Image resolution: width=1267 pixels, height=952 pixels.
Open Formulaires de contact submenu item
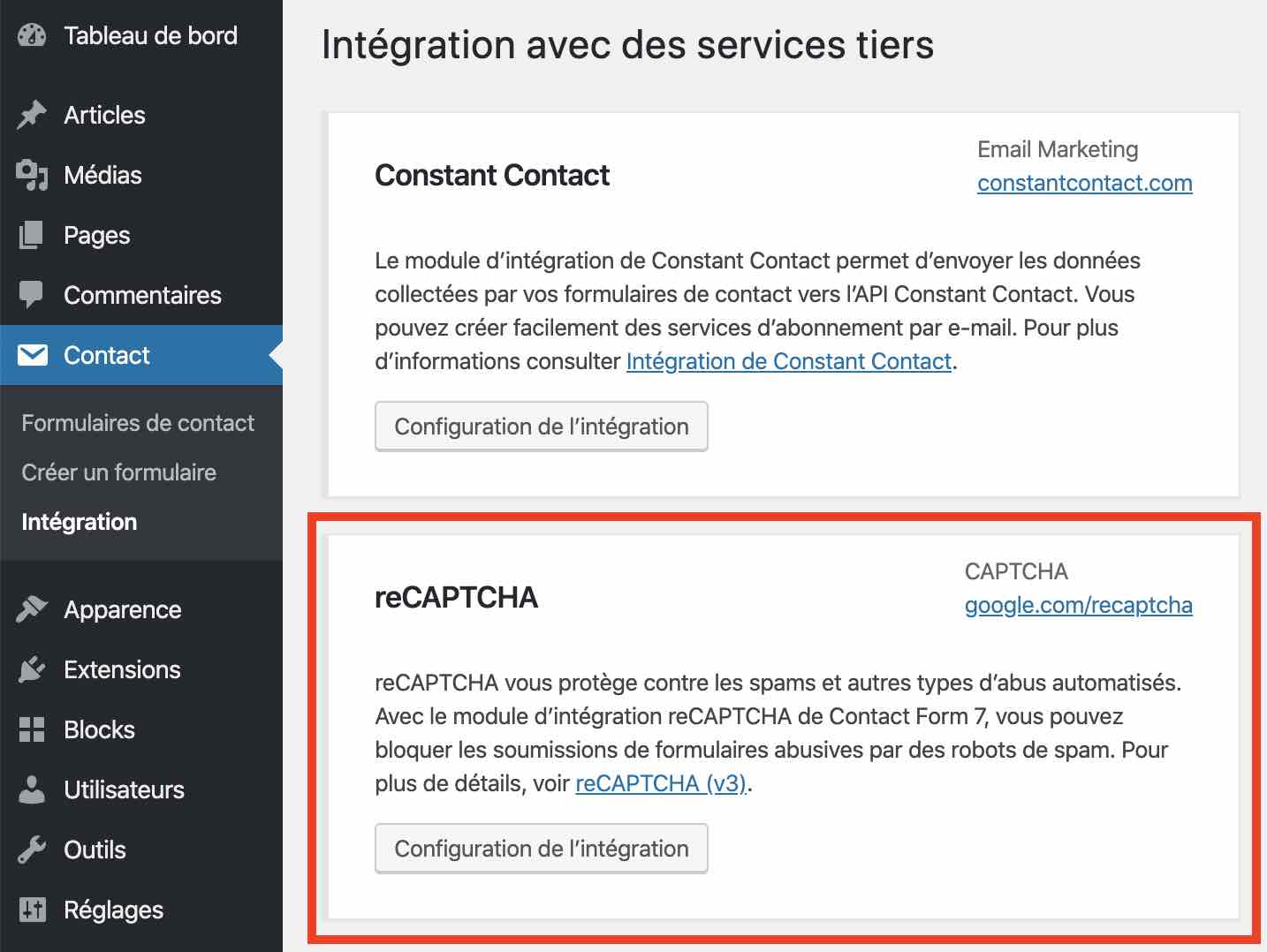pos(138,423)
